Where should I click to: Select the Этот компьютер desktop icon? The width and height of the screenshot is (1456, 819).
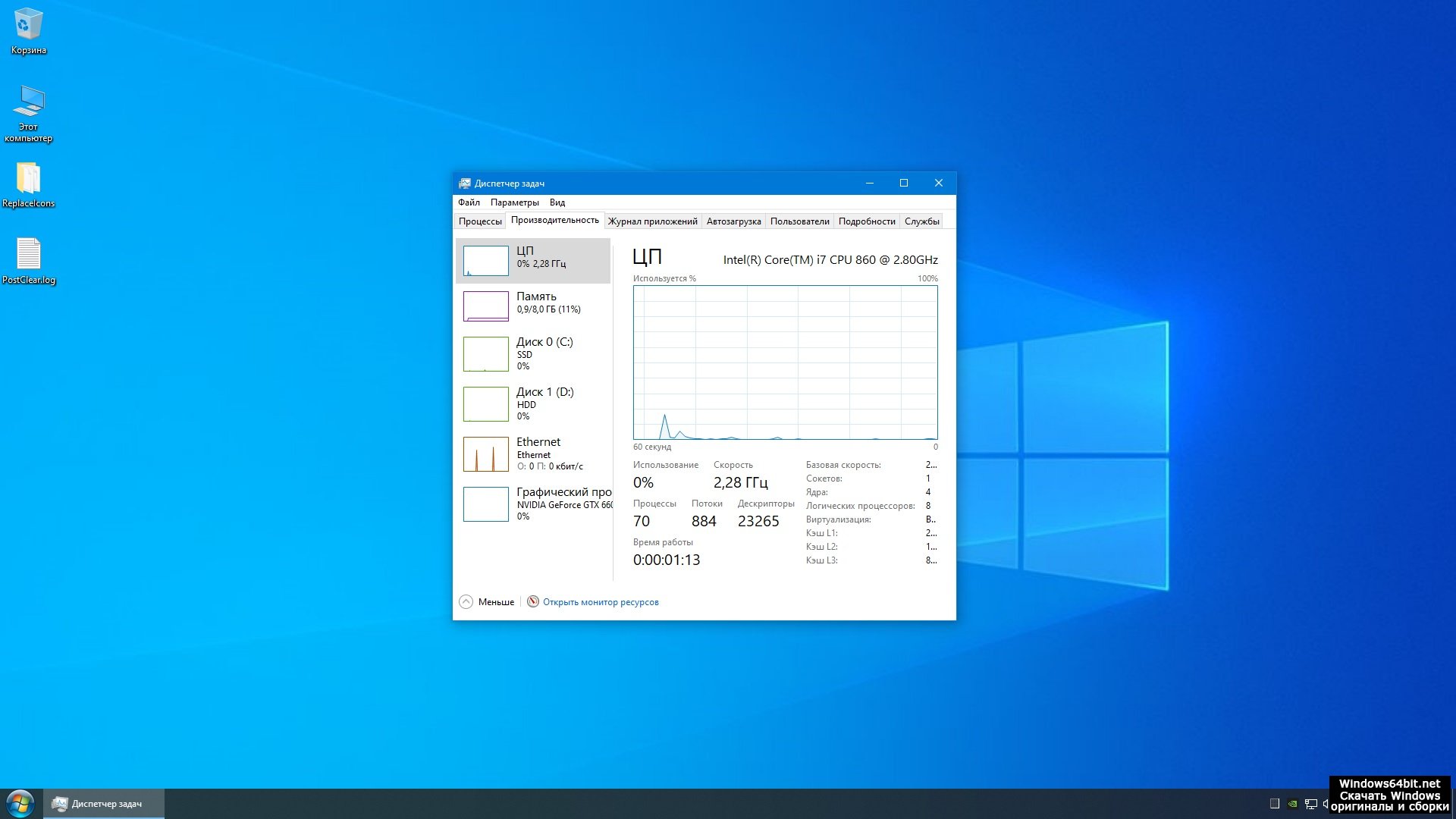(29, 104)
